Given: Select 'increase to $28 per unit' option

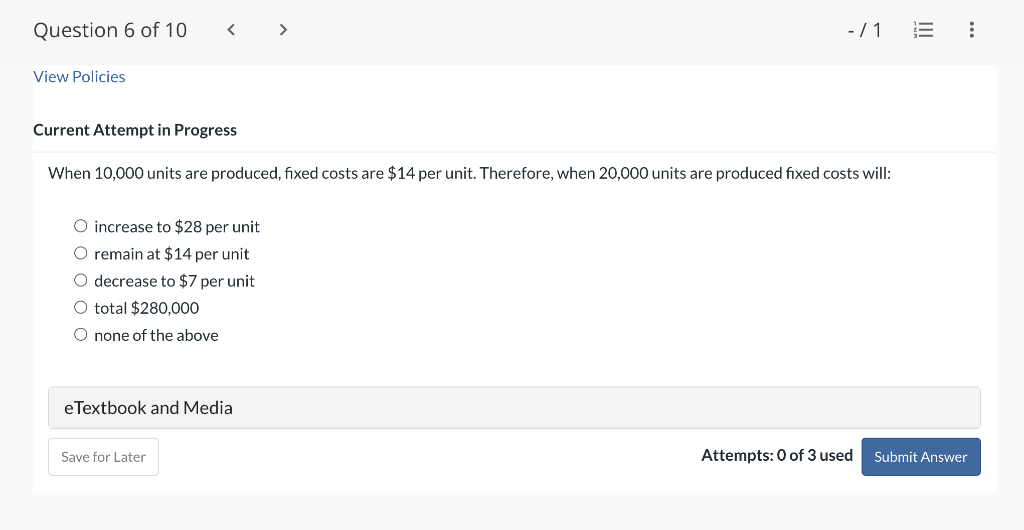Looking at the screenshot, I should 81,227.
